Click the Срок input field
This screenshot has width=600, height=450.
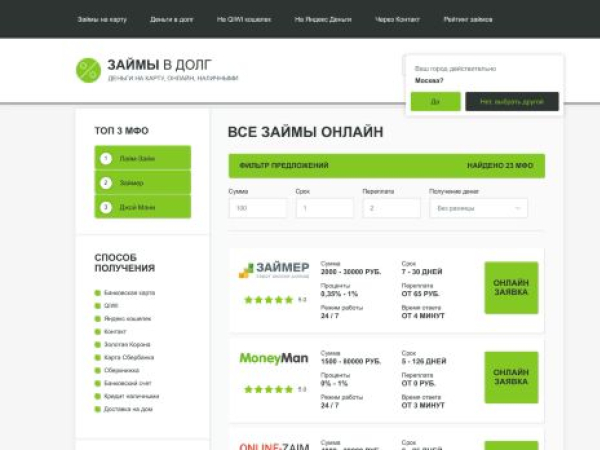click(x=324, y=208)
